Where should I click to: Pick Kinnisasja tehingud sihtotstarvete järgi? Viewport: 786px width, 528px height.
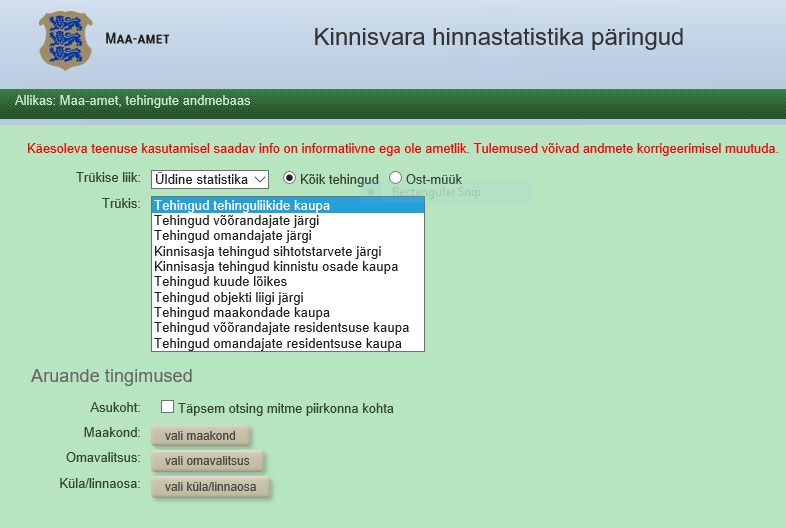coord(288,251)
